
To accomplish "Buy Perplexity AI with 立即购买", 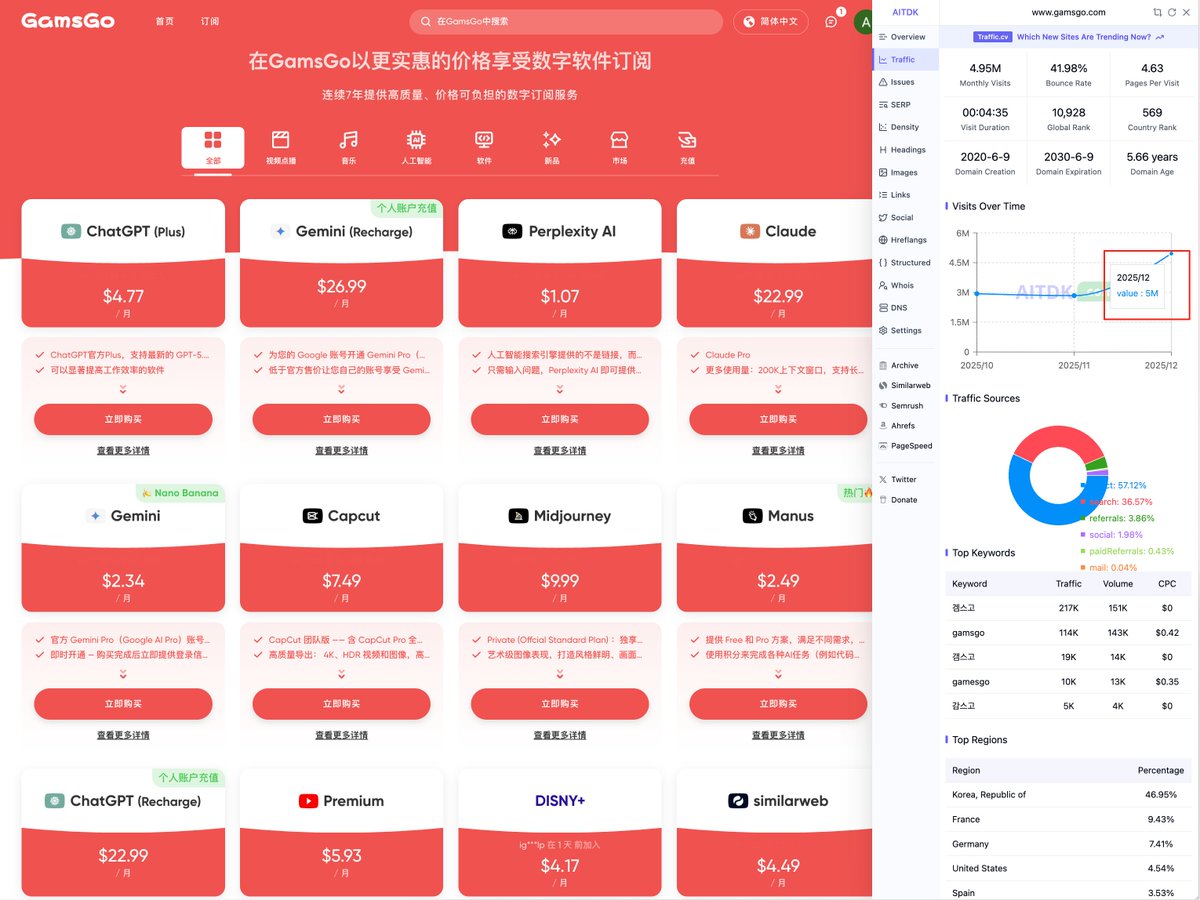I will [560, 419].
